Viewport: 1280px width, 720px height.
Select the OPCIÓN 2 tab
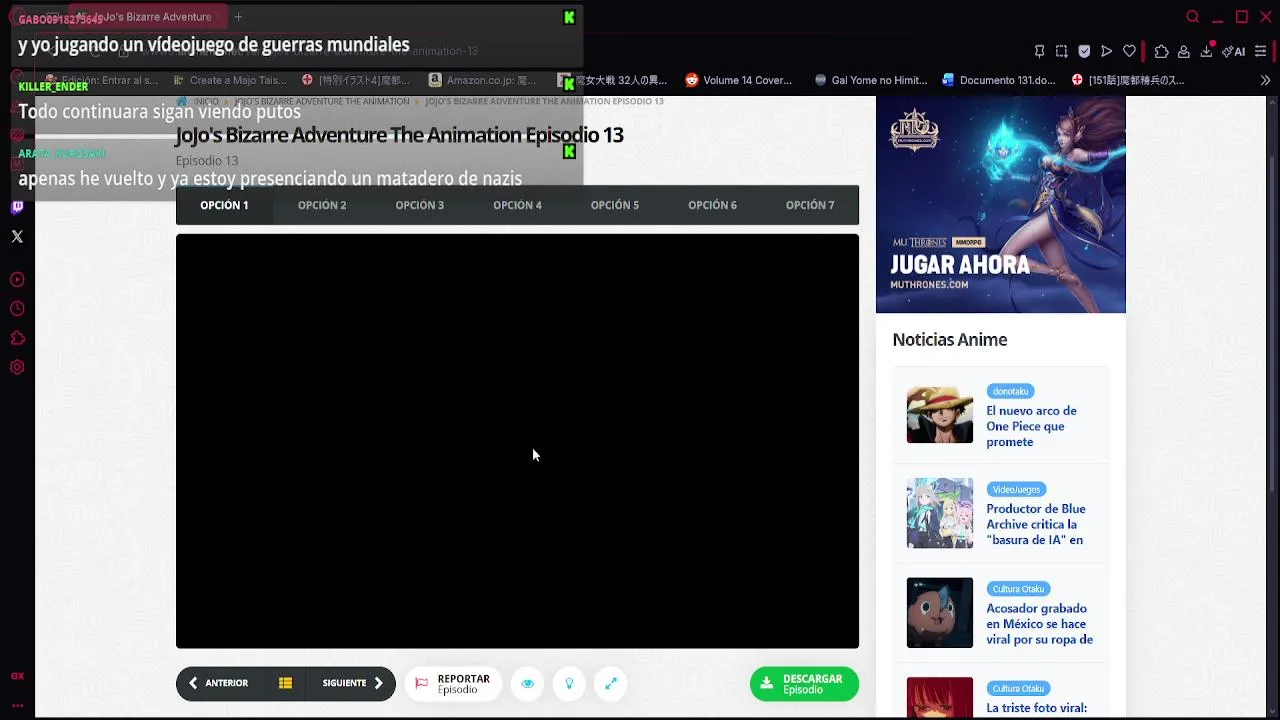click(x=322, y=205)
